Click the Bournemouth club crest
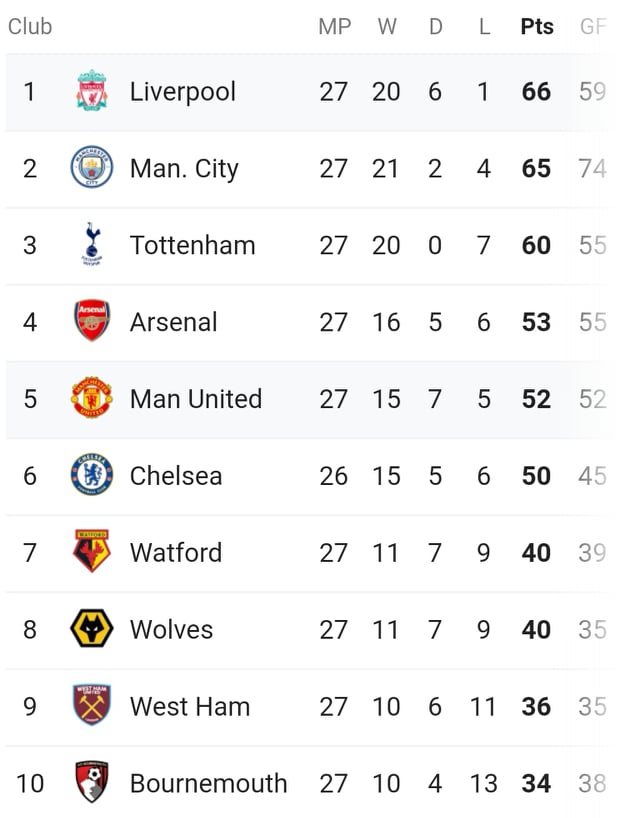This screenshot has width=620, height=818. click(92, 781)
